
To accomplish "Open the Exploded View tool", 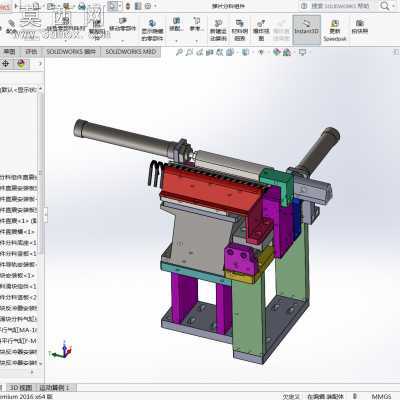I will [261, 30].
